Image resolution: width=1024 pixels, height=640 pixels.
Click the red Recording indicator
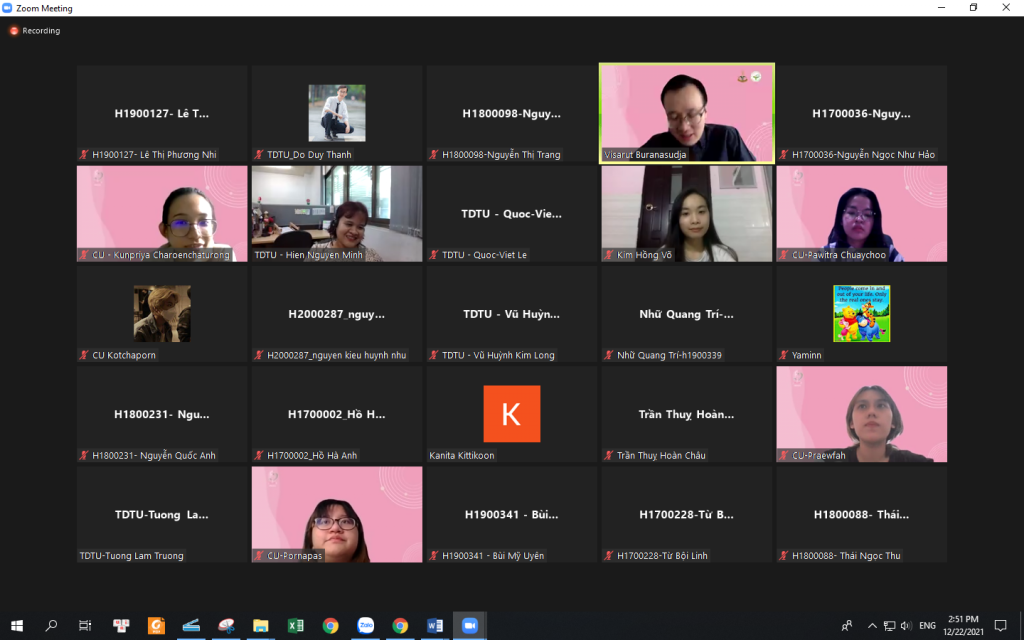pos(14,31)
